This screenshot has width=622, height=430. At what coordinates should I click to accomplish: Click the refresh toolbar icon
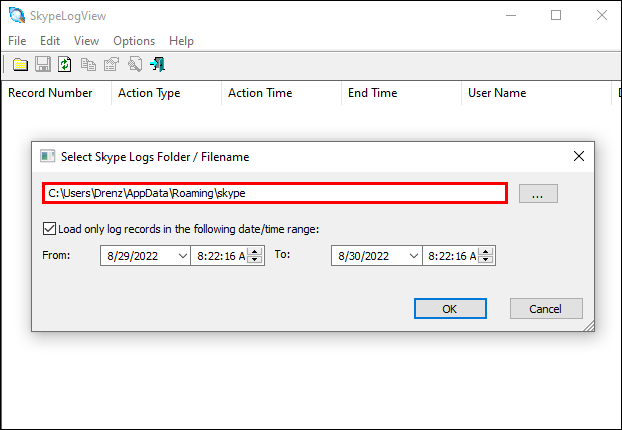(x=65, y=64)
